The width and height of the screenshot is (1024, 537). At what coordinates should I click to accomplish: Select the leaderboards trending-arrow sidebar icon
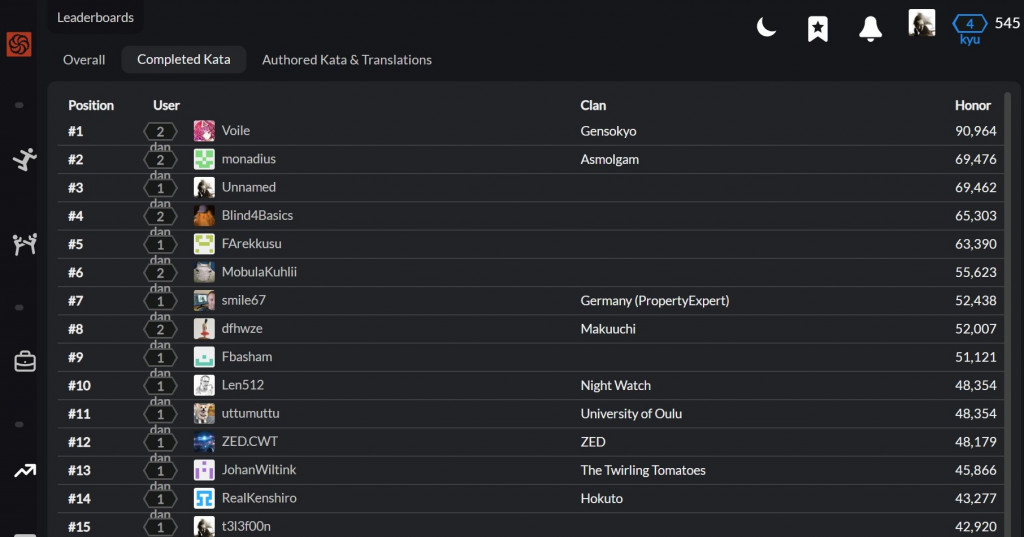(24, 471)
